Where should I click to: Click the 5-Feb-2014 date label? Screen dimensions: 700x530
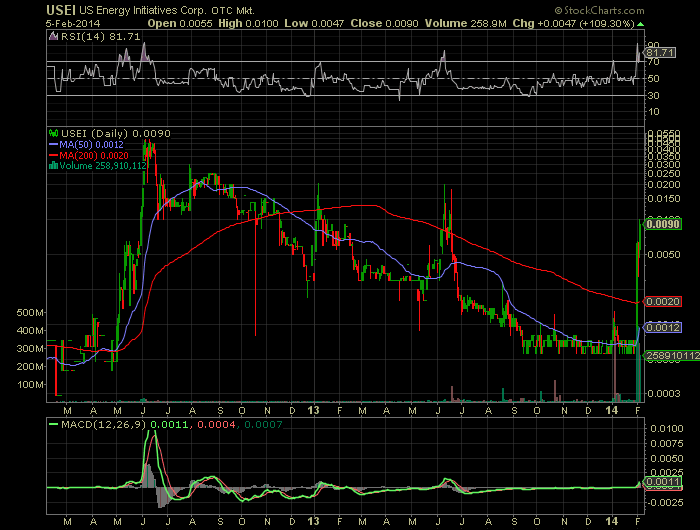73,24
